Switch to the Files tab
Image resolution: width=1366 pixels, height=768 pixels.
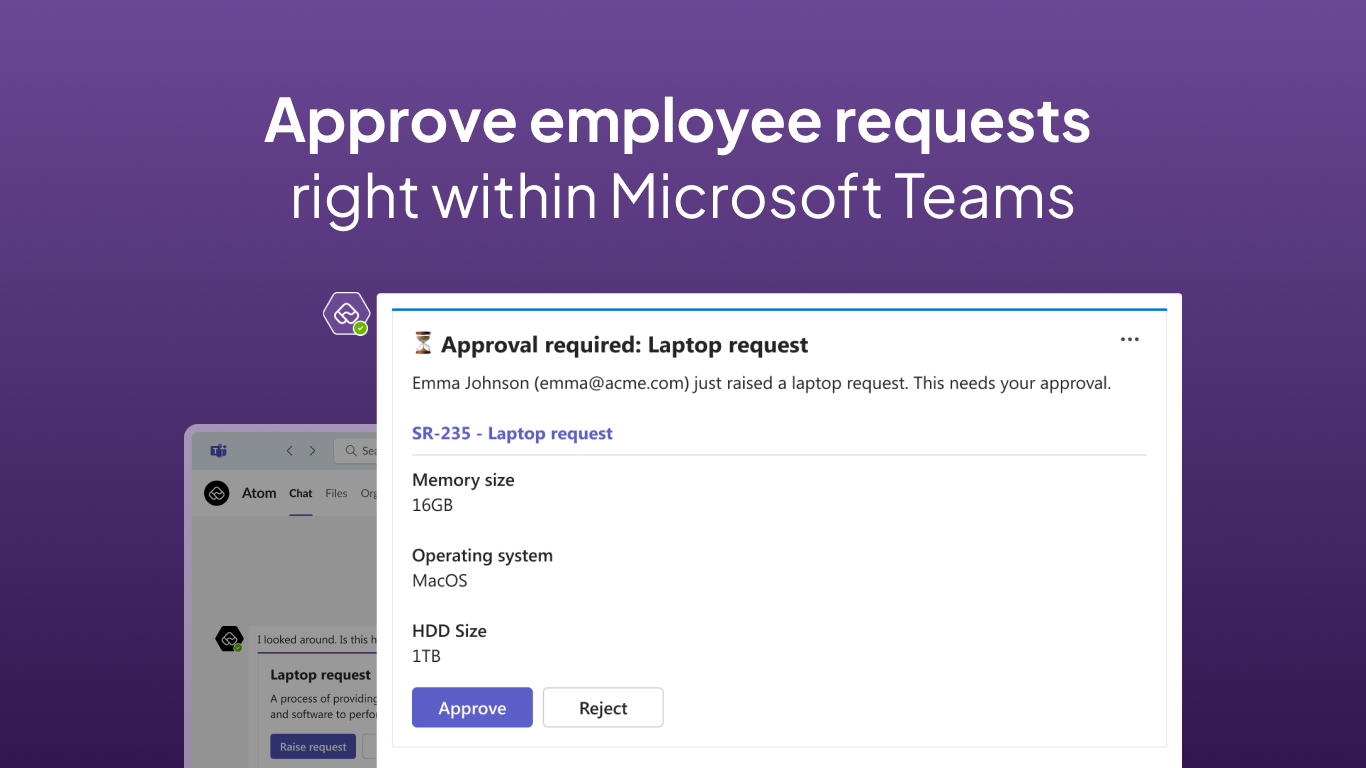[x=336, y=493]
